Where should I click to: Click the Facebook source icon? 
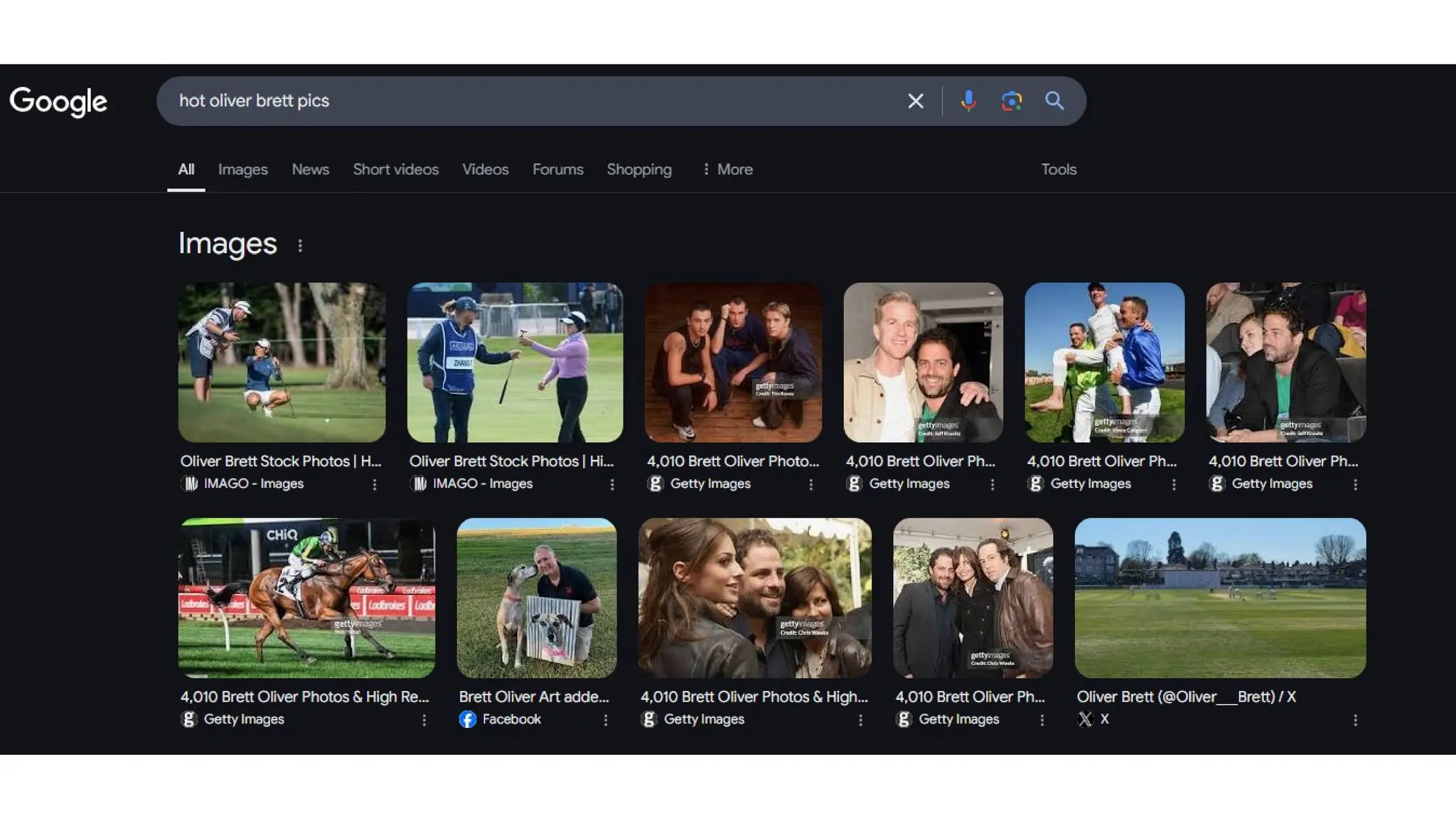tap(467, 719)
